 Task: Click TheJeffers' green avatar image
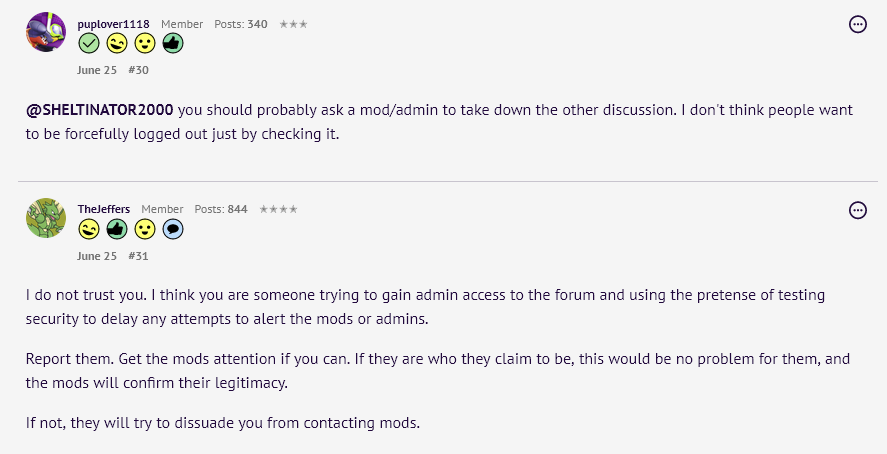pyautogui.click(x=46, y=218)
